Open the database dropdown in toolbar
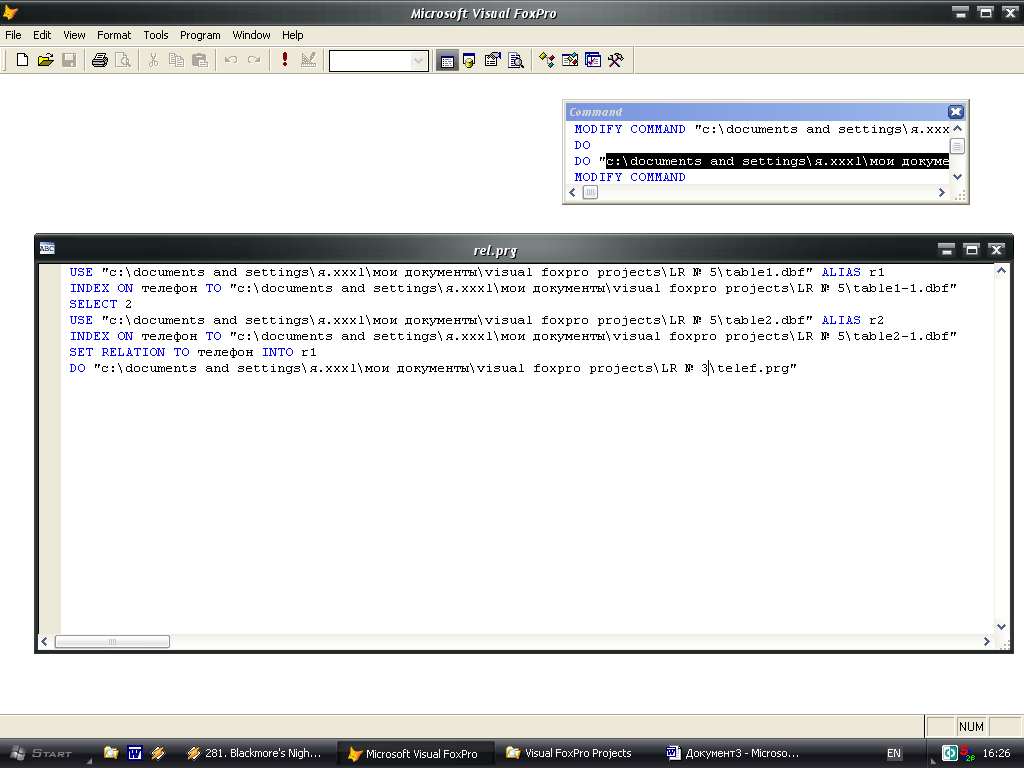The height and width of the screenshot is (768, 1024). point(418,61)
